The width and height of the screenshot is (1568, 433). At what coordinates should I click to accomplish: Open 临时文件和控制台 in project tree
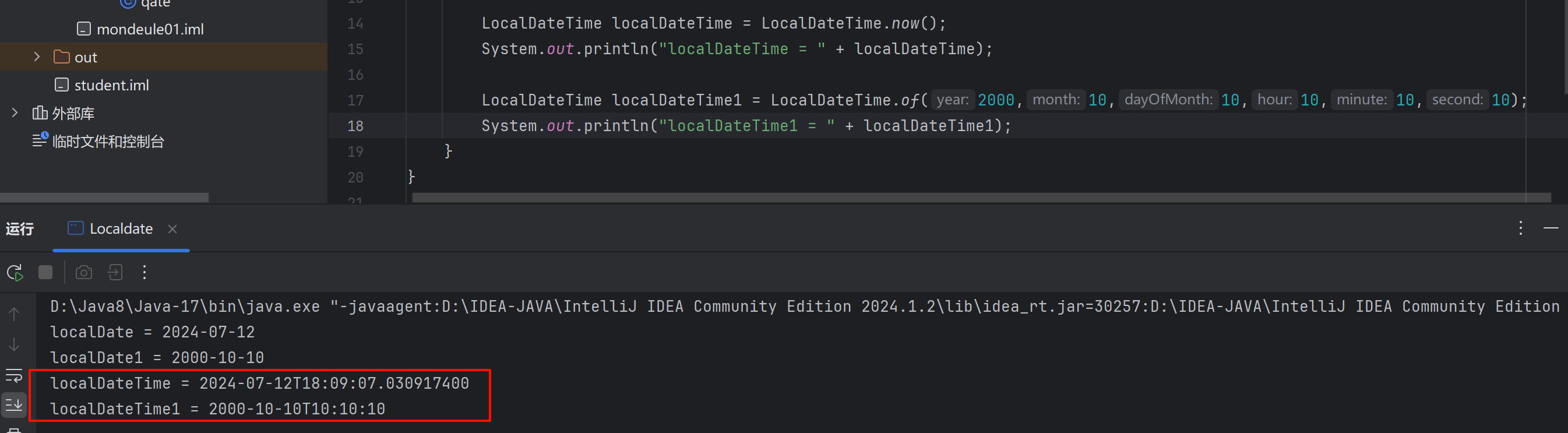point(108,141)
